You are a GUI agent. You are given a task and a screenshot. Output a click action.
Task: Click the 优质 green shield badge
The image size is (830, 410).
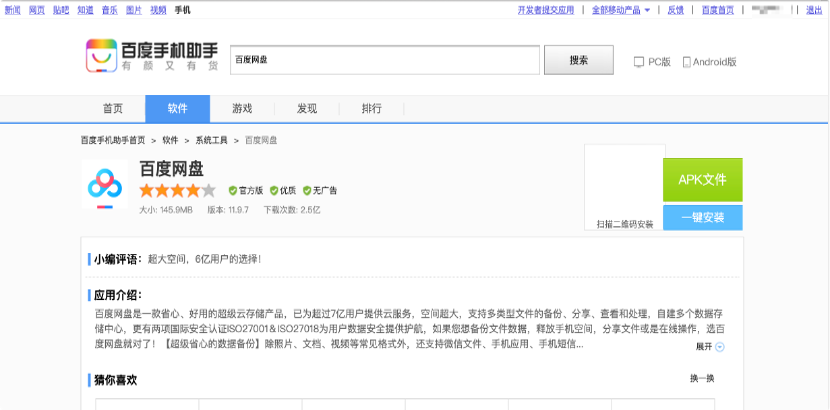point(274,190)
